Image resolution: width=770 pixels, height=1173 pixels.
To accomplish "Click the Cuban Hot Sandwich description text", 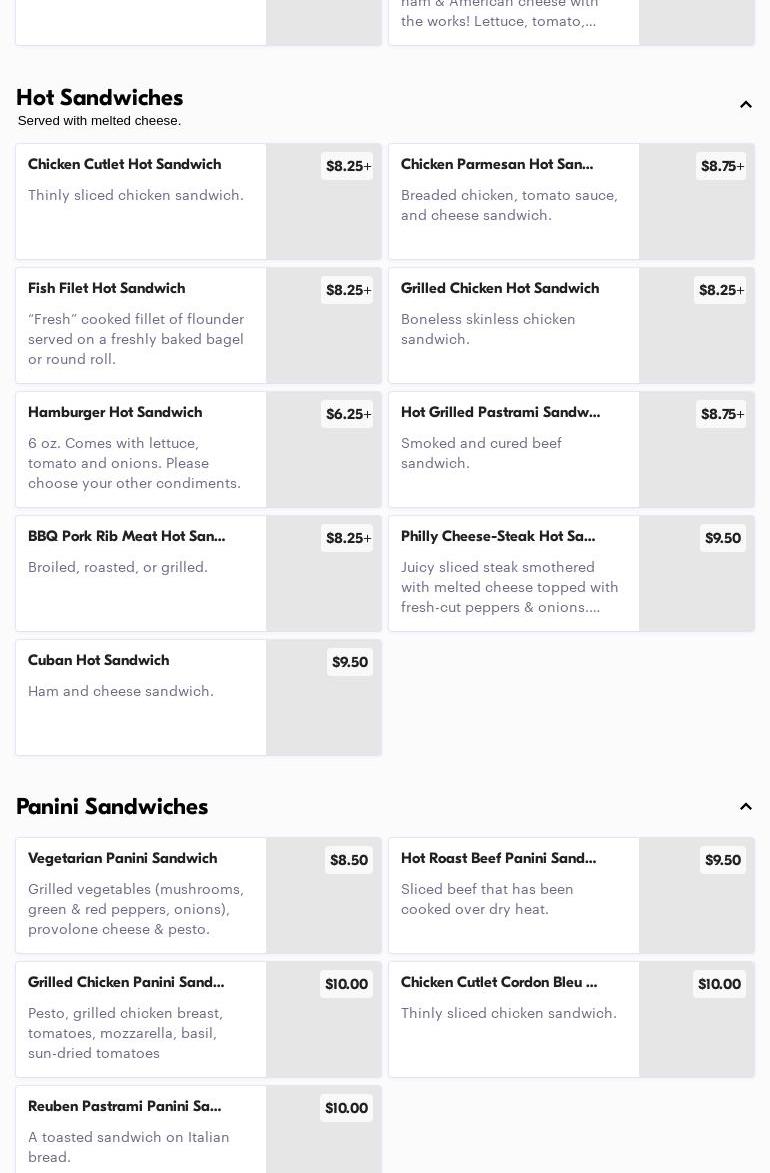I will [121, 691].
